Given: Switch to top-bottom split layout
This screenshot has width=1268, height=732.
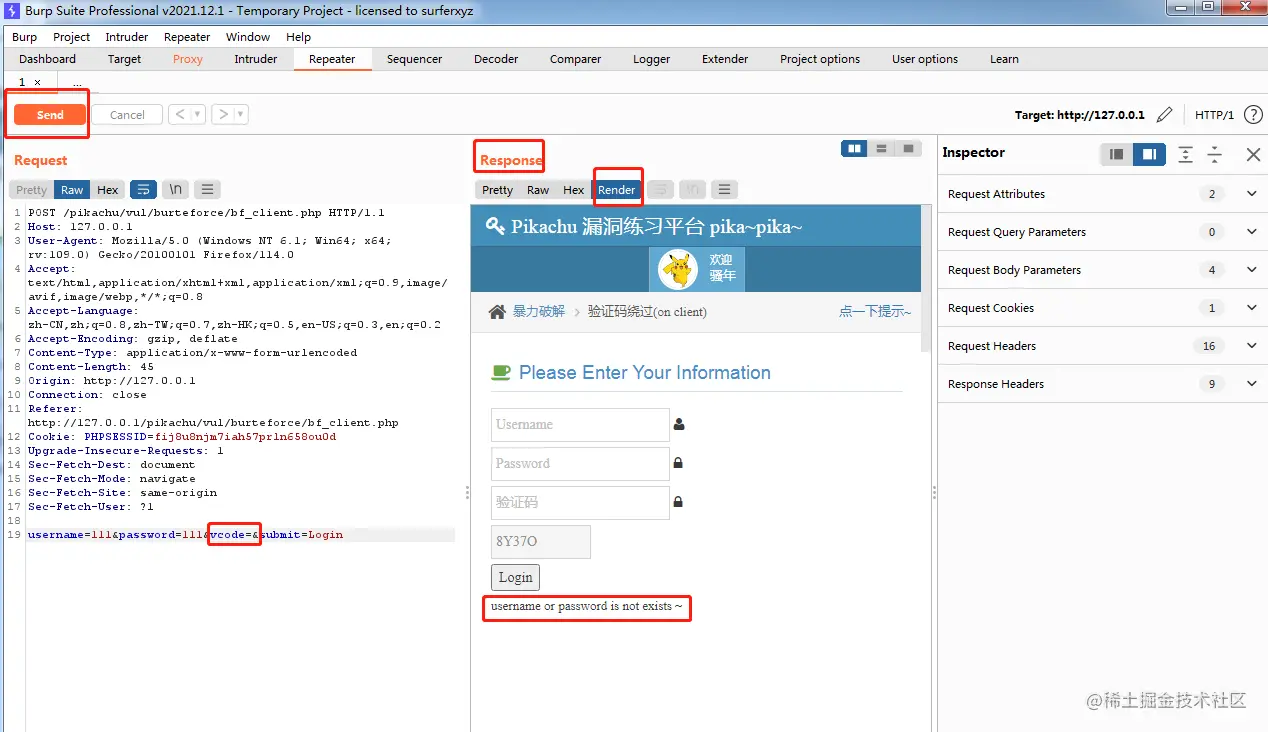Looking at the screenshot, I should (x=881, y=149).
